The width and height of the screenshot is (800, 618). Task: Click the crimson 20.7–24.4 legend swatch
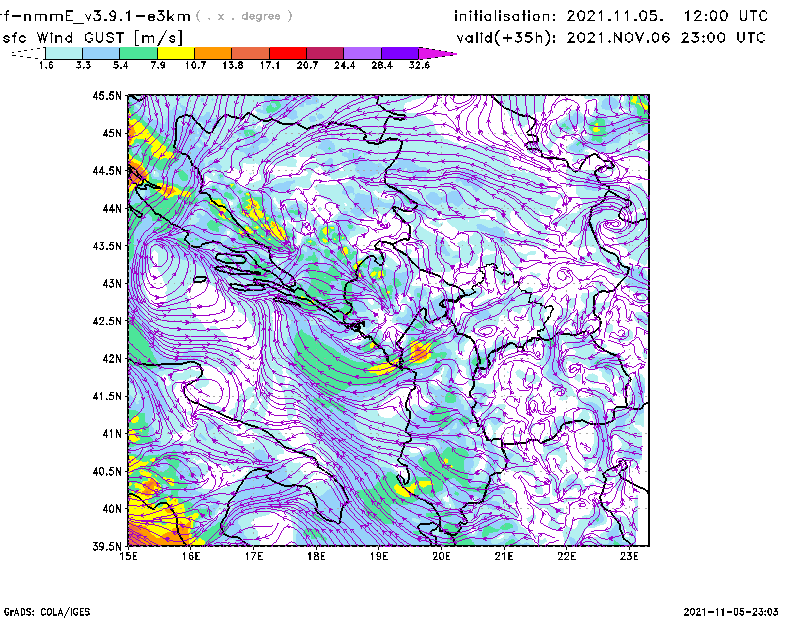325,53
